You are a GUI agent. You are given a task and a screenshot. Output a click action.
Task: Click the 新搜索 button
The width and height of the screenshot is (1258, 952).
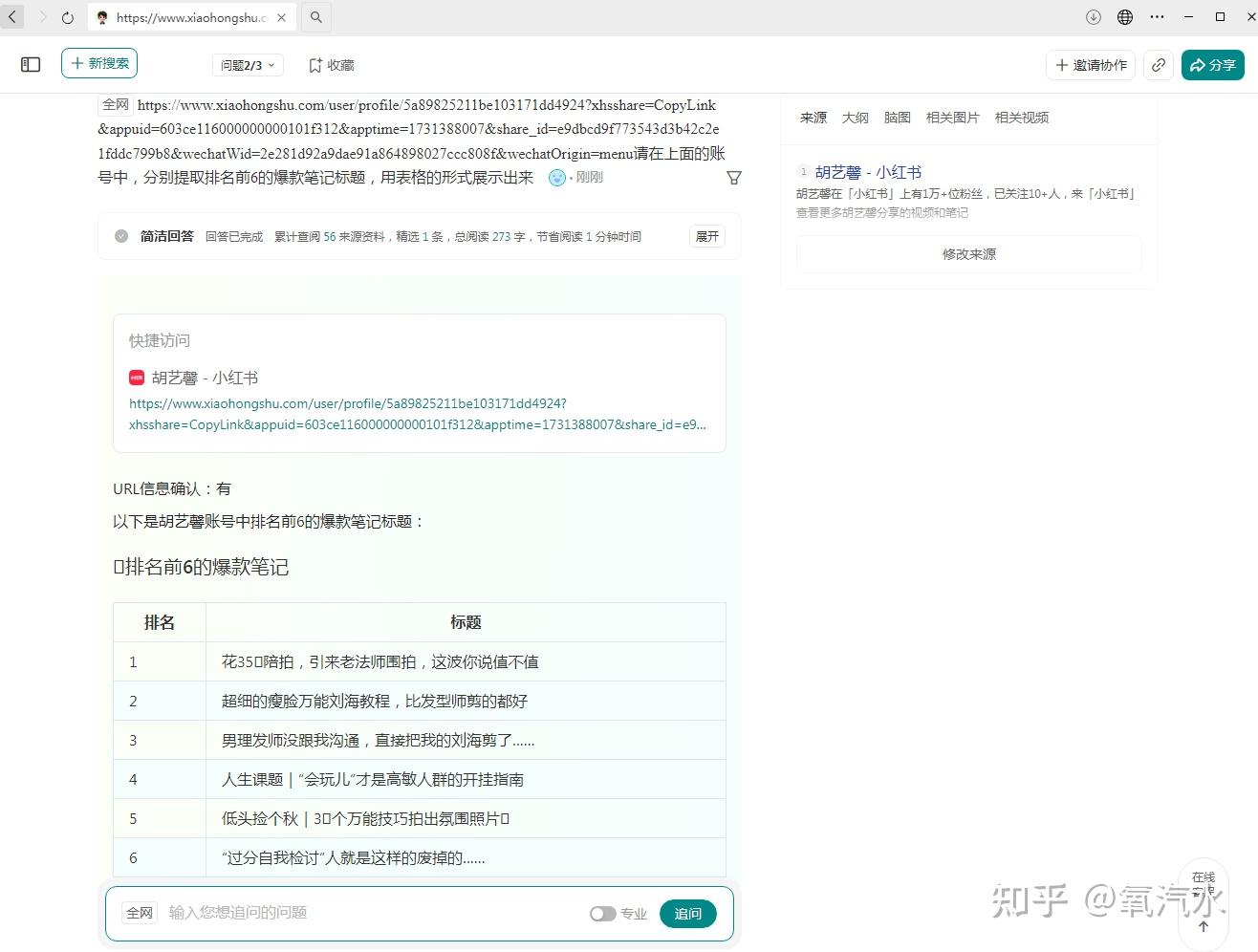coord(99,63)
